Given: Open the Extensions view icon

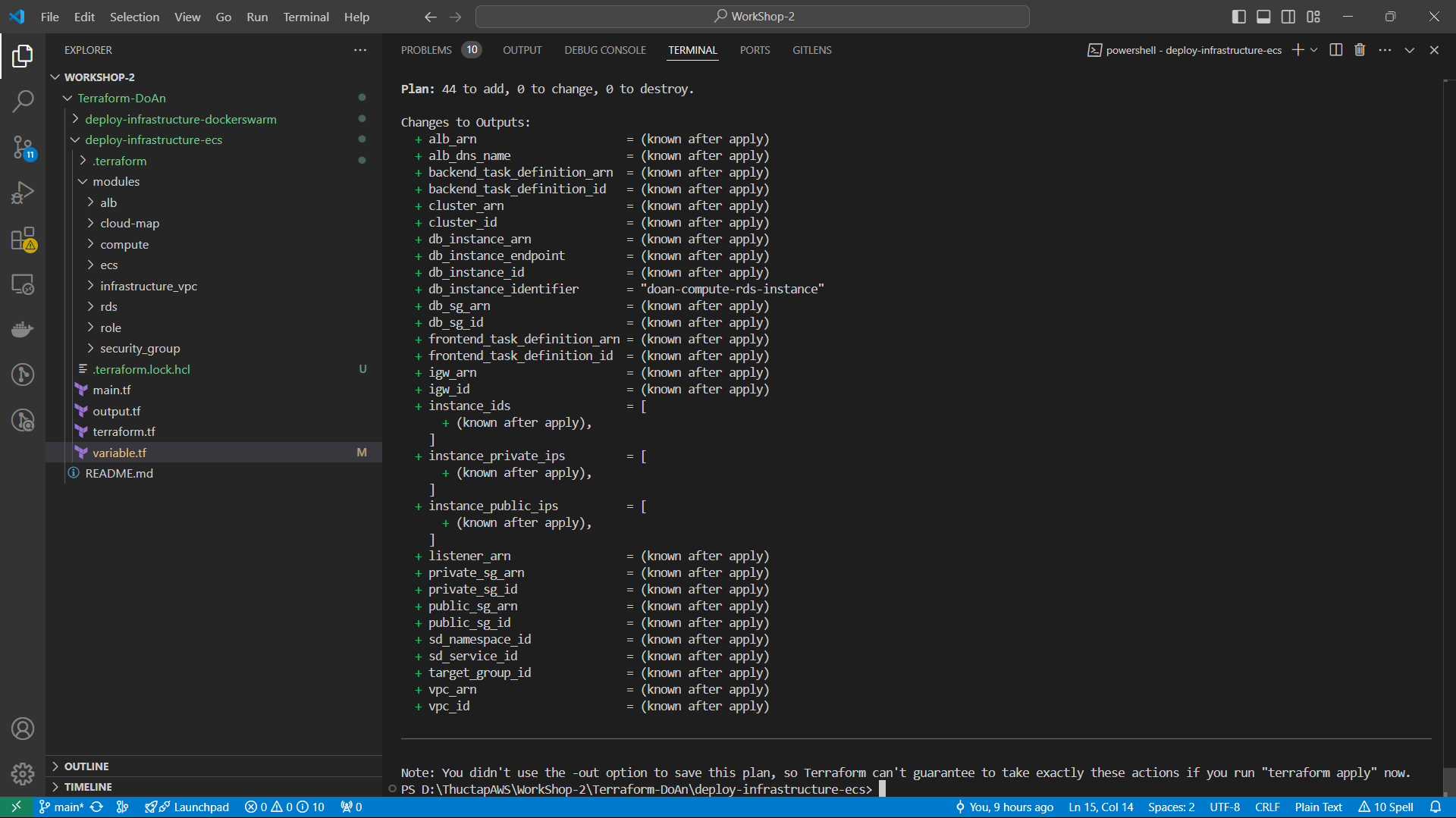Looking at the screenshot, I should point(23,239).
